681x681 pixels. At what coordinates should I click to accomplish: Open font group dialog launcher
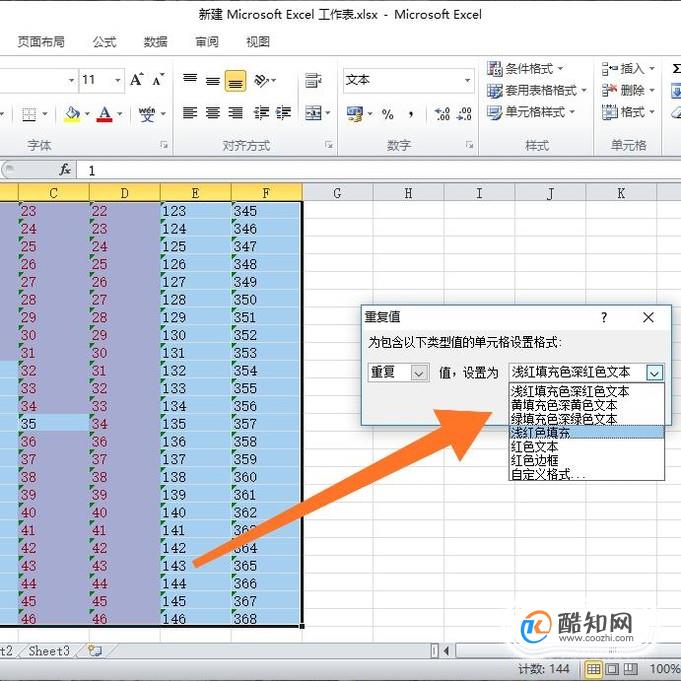pyautogui.click(x=164, y=145)
